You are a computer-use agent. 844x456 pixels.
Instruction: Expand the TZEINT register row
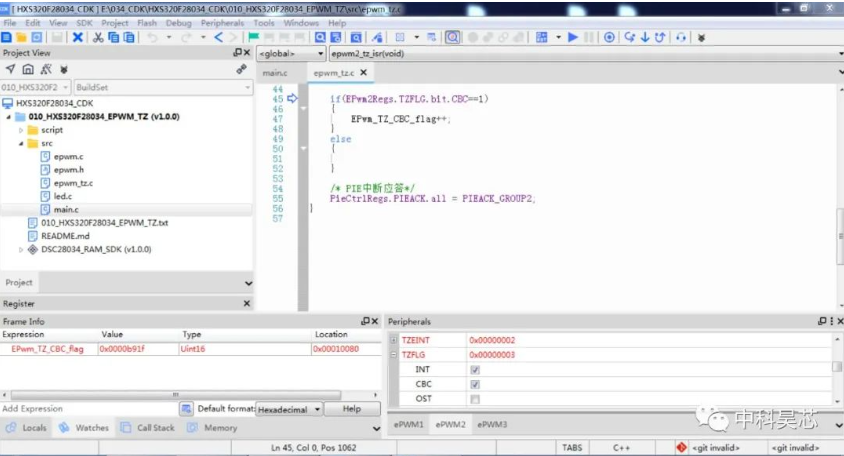pos(393,340)
